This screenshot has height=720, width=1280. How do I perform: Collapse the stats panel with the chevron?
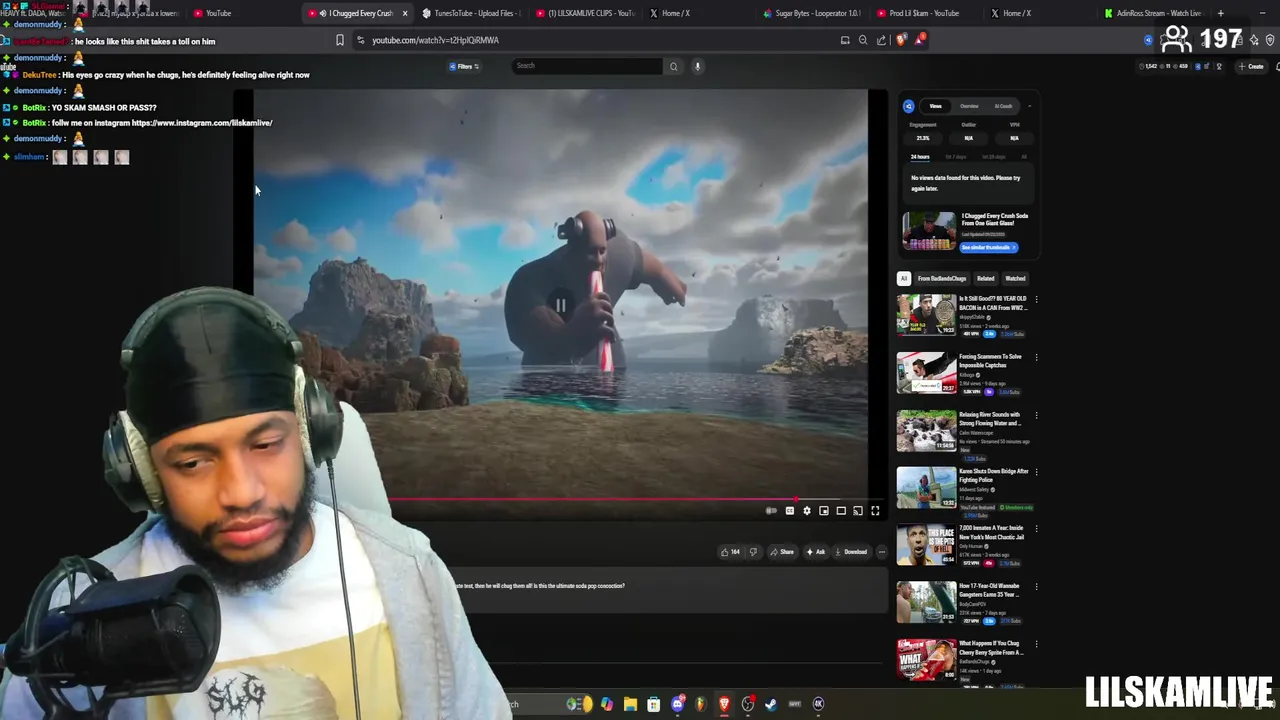[x=1029, y=106]
